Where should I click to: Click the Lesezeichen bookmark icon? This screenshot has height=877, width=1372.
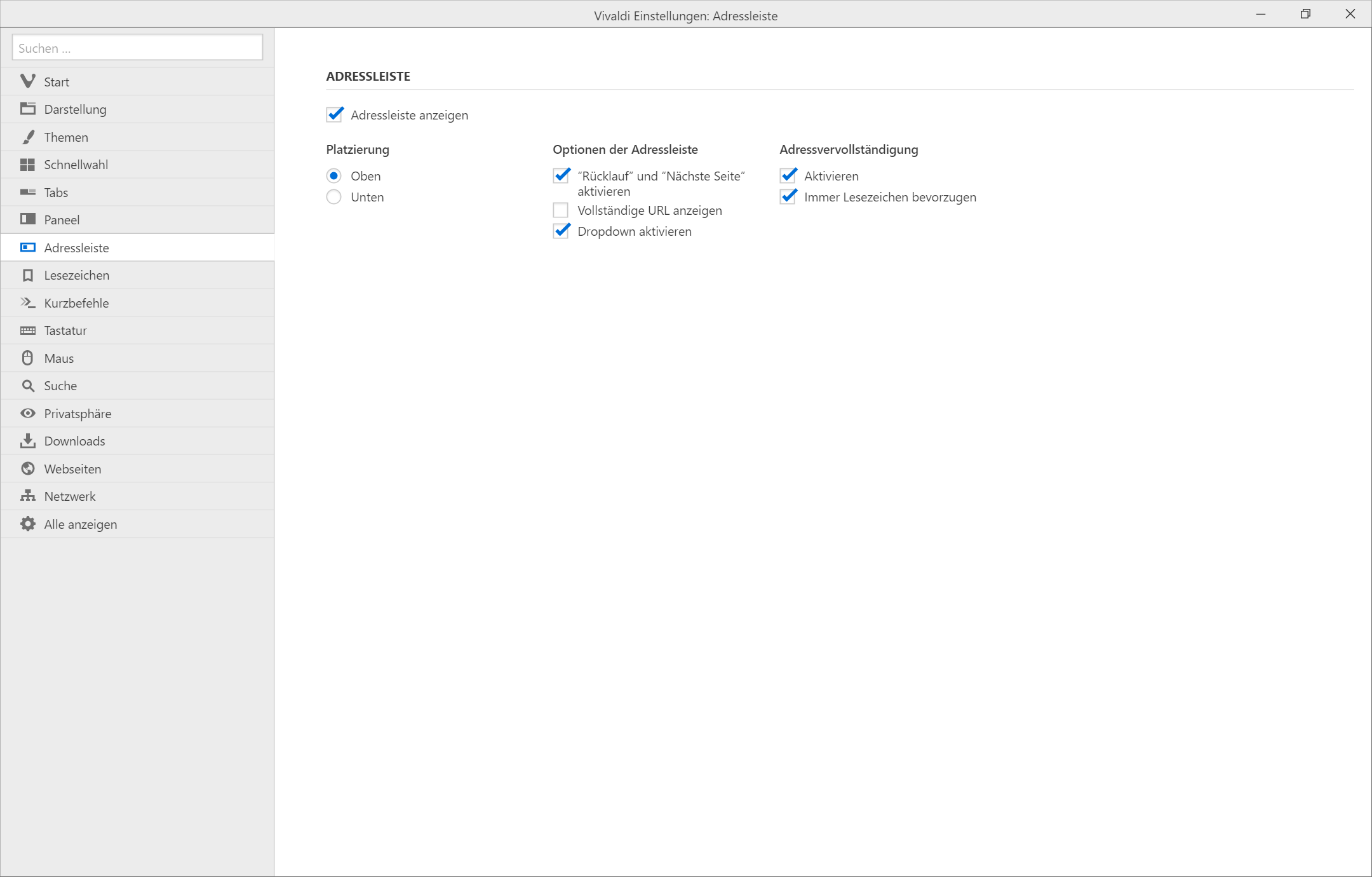click(27, 275)
